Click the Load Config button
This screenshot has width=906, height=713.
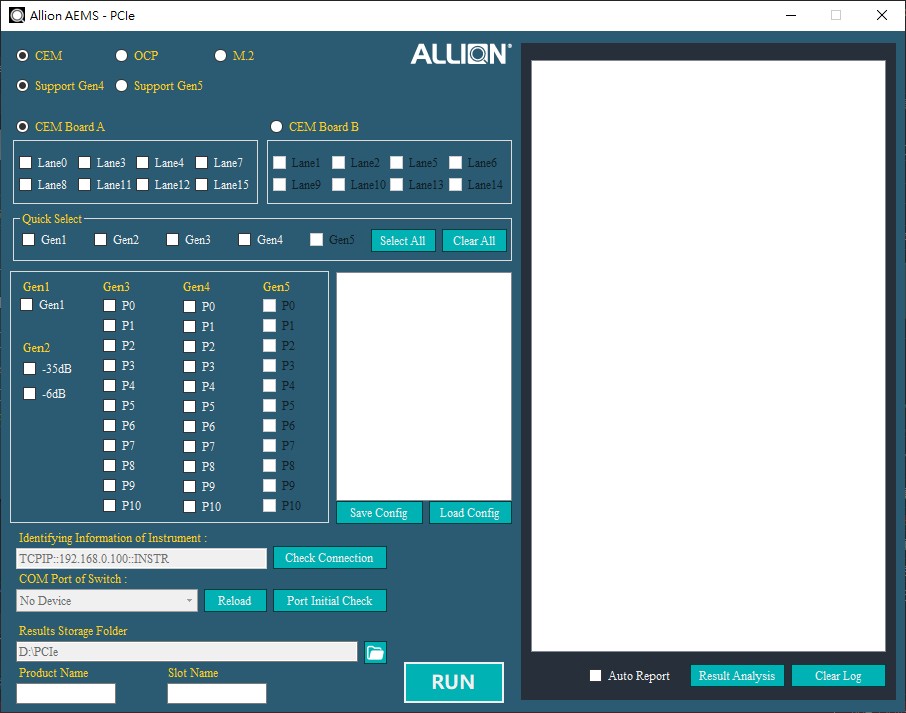pyautogui.click(x=470, y=513)
